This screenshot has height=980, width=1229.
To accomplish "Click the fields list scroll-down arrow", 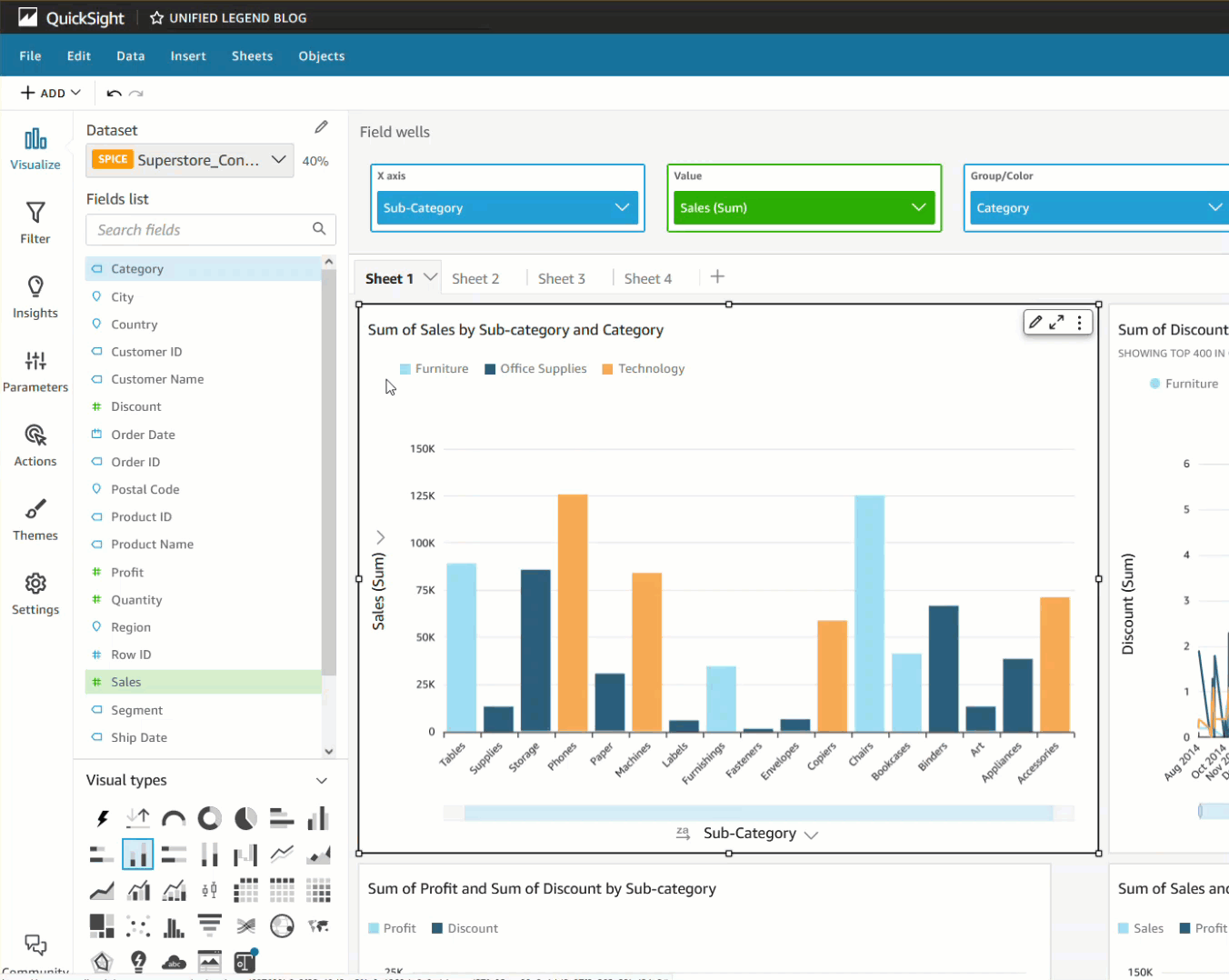I will [x=329, y=751].
